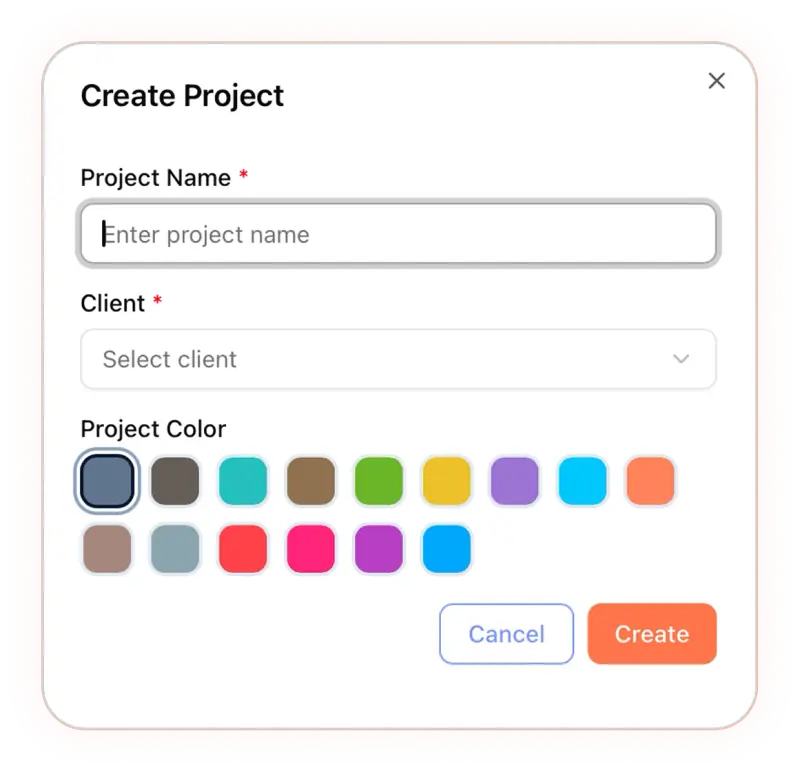This screenshot has width=800, height=772.
Task: Close the Create Project dialog
Action: pyautogui.click(x=716, y=81)
